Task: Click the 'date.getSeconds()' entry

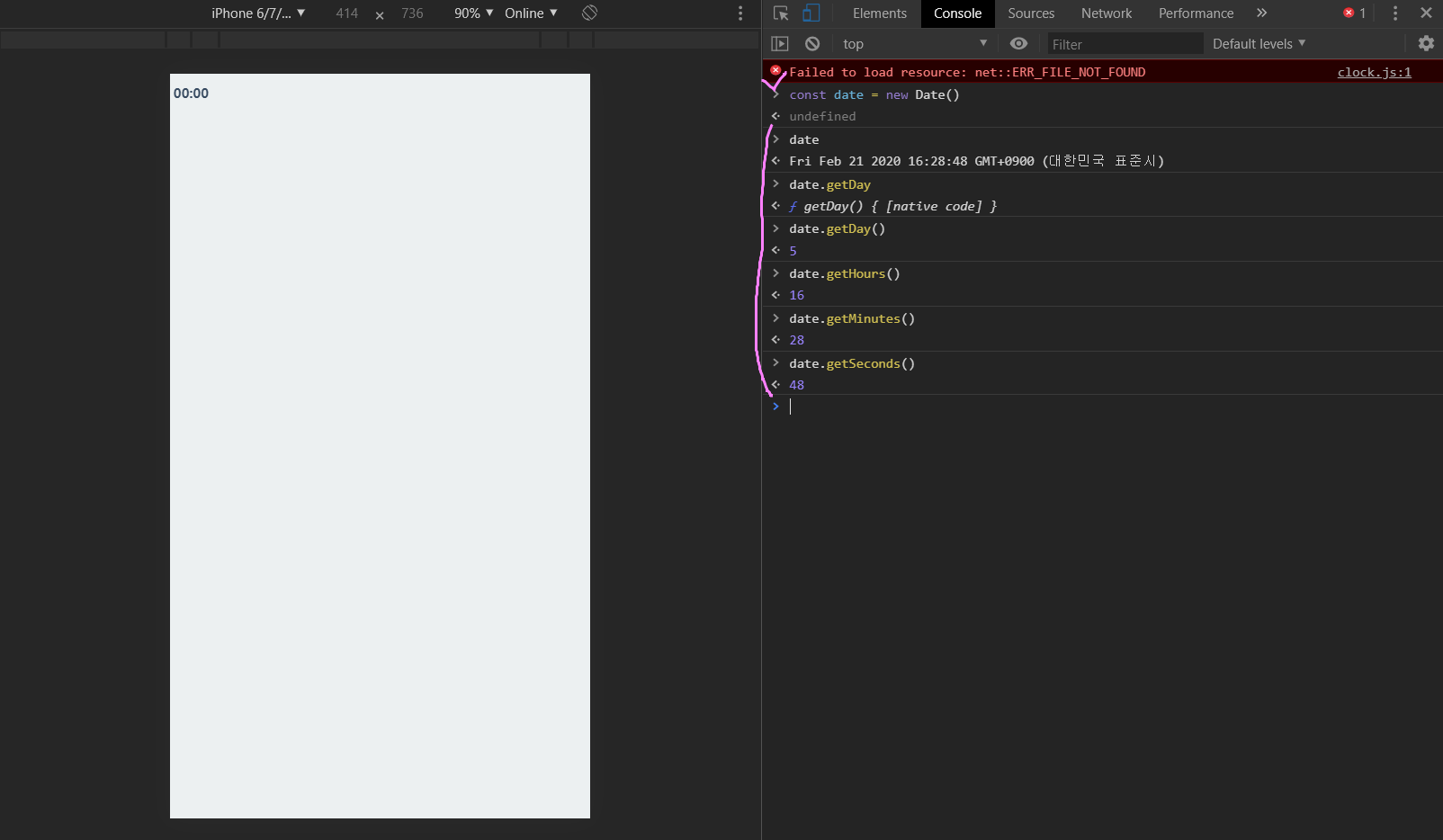Action: pyautogui.click(x=852, y=363)
